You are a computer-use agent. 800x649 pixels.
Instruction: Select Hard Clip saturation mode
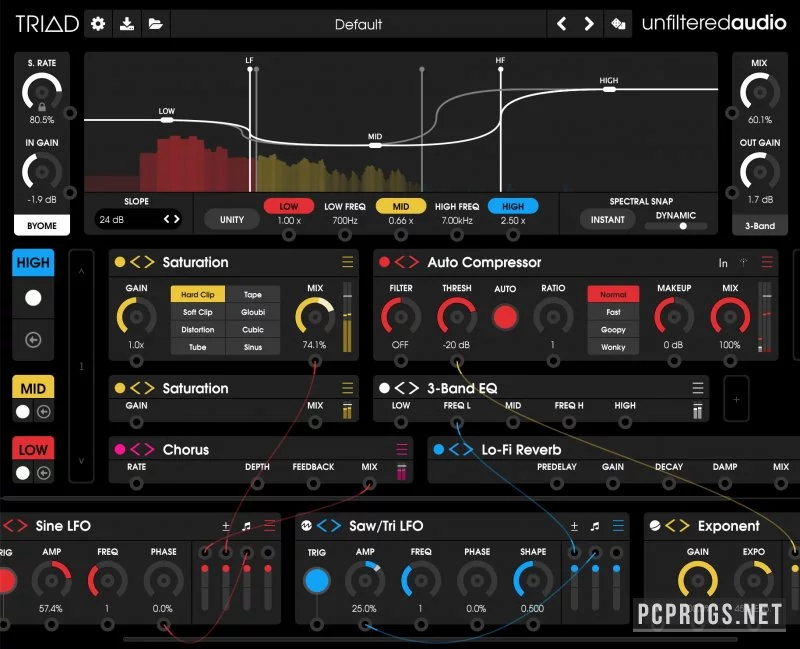click(x=197, y=294)
